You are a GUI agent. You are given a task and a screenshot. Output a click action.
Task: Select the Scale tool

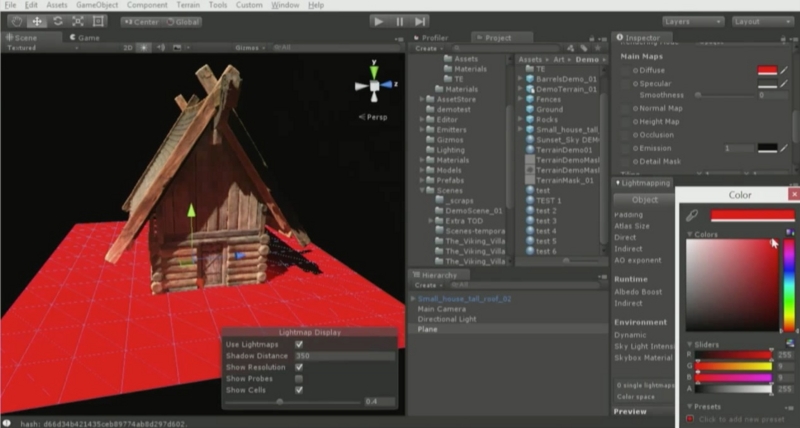pyautogui.click(x=78, y=21)
